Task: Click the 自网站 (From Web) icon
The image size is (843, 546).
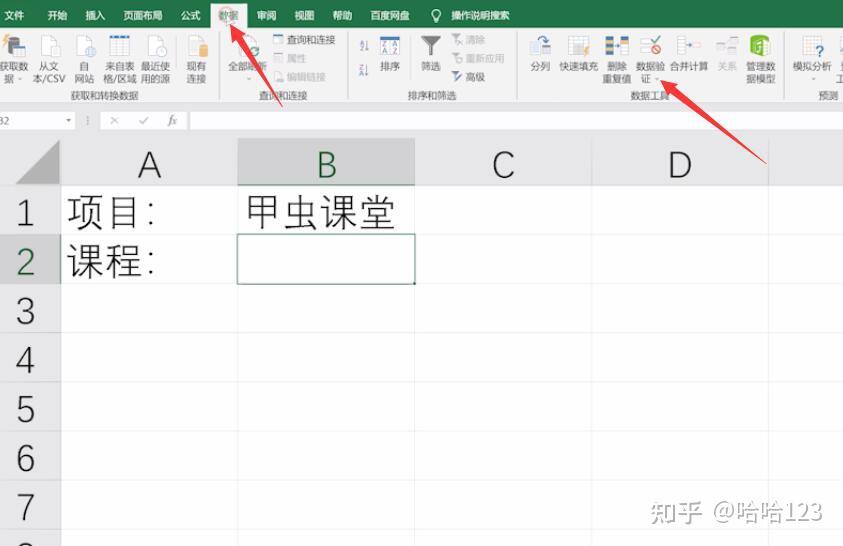Action: (x=84, y=59)
